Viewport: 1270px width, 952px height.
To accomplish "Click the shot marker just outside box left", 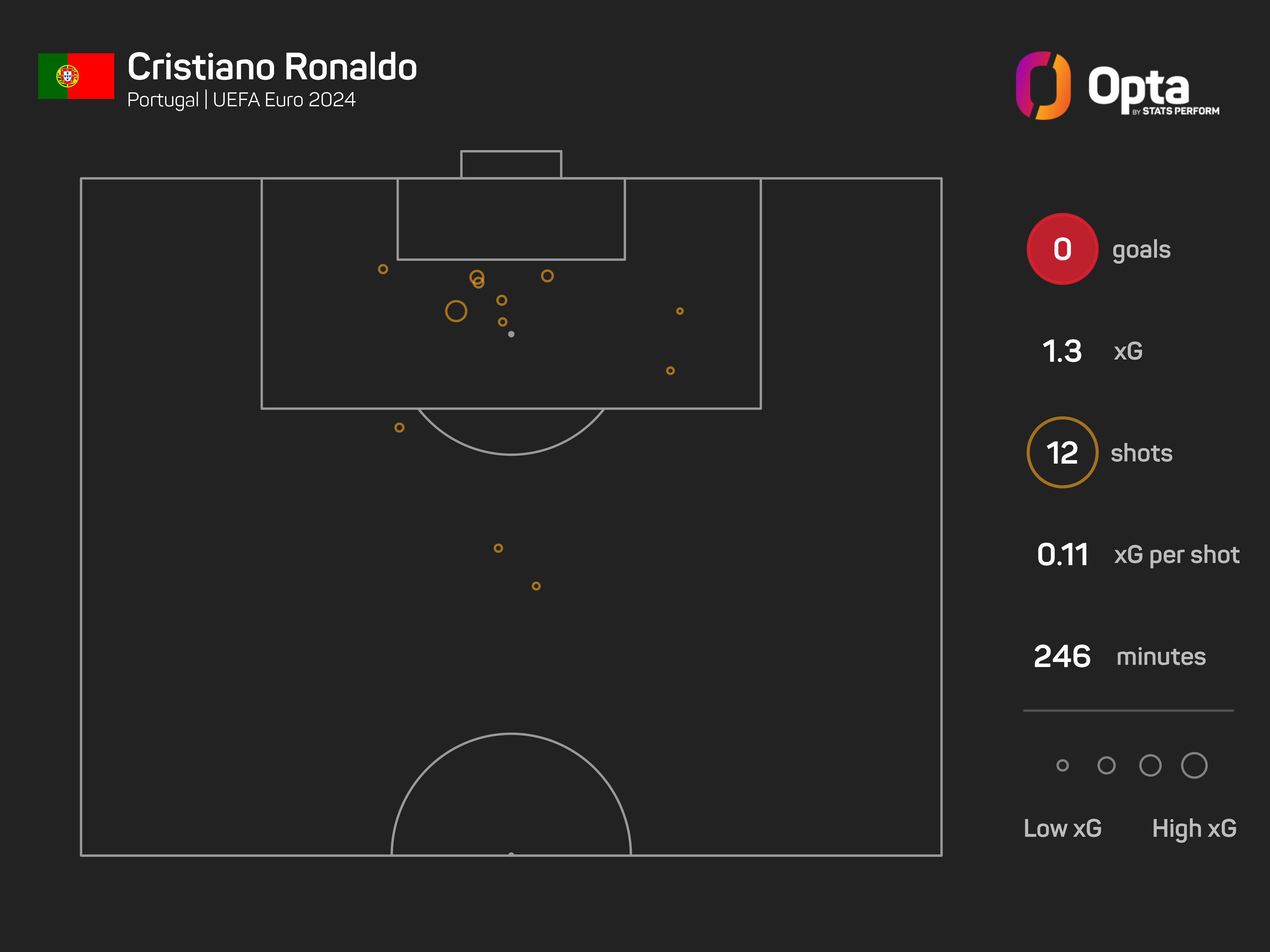I will [399, 427].
